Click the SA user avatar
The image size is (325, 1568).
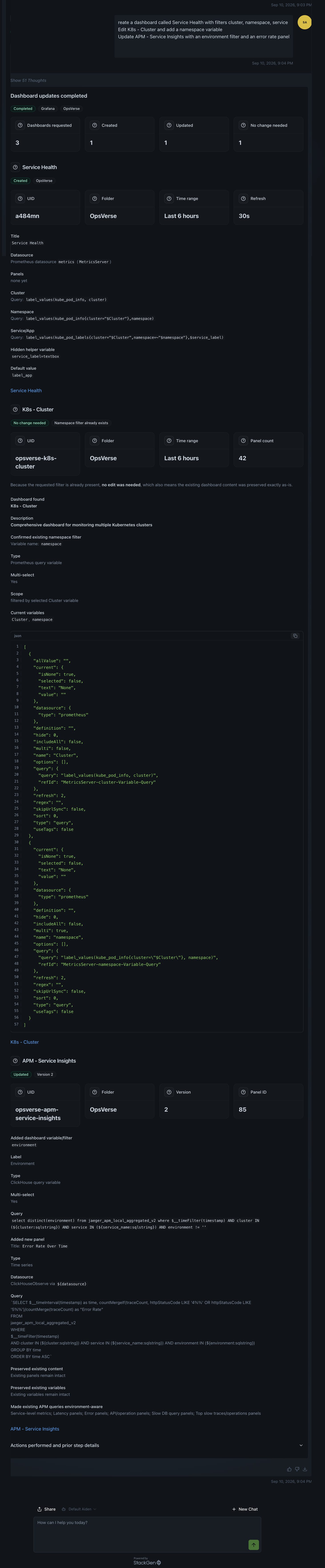pos(304,22)
